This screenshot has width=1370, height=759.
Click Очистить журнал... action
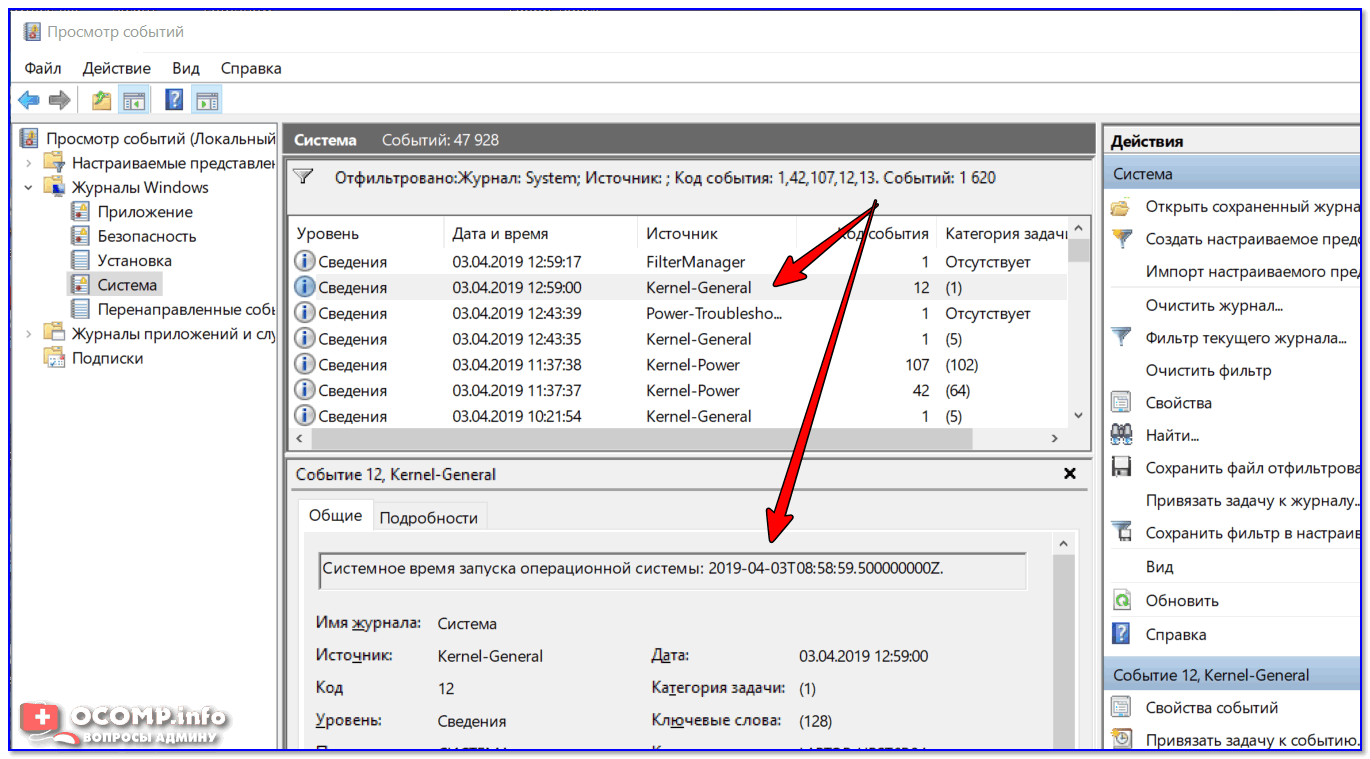1214,305
